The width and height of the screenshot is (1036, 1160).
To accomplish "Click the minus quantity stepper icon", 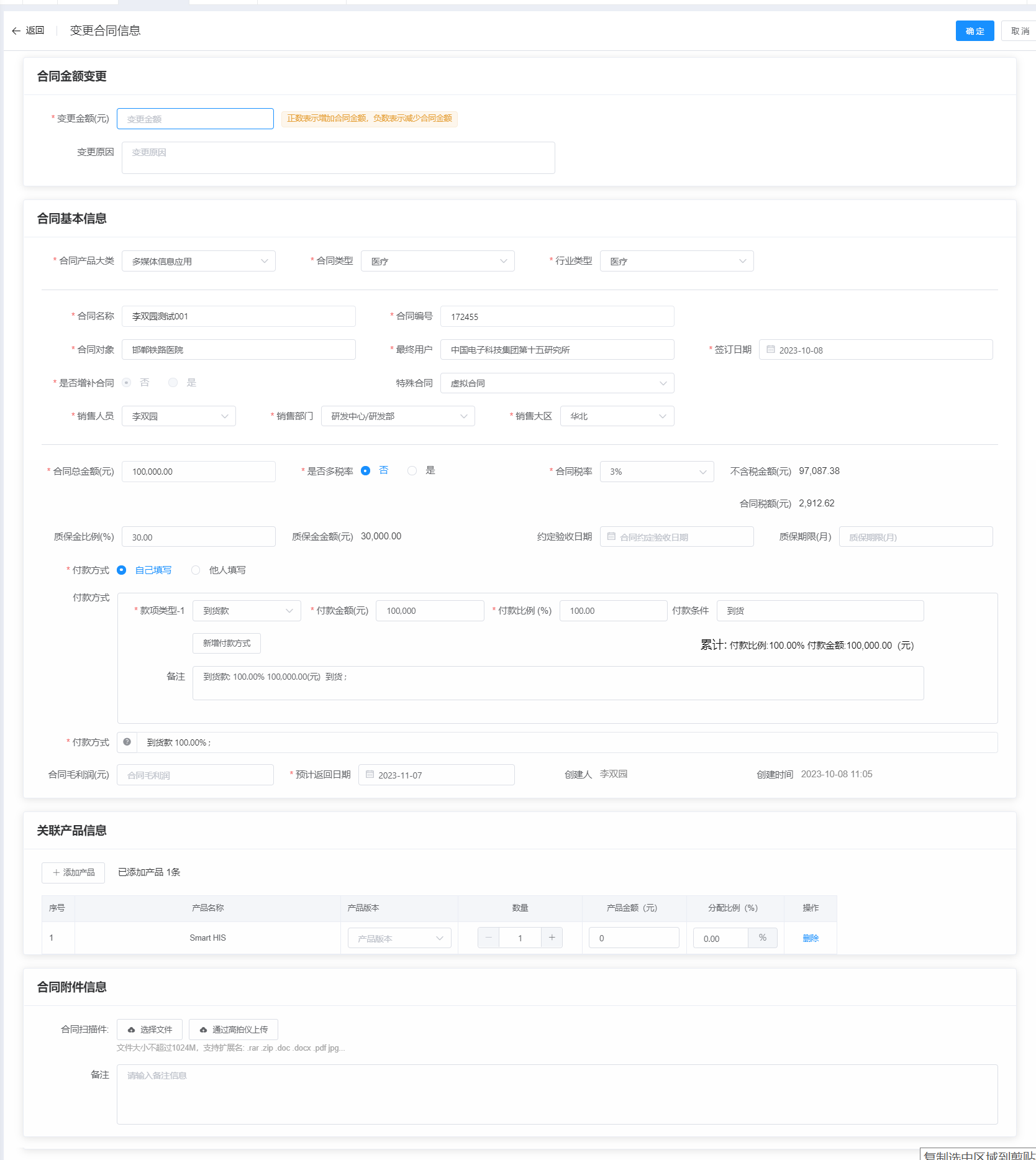I will point(489,938).
